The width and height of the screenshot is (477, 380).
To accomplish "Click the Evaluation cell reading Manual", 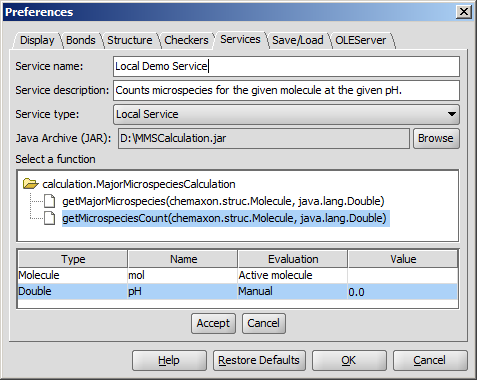I will pos(292,292).
